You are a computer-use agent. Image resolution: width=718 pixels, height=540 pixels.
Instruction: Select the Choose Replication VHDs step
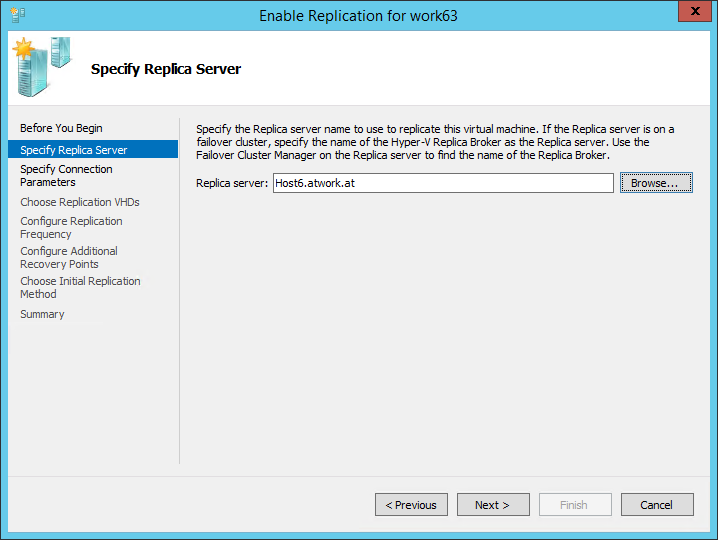click(x=80, y=202)
